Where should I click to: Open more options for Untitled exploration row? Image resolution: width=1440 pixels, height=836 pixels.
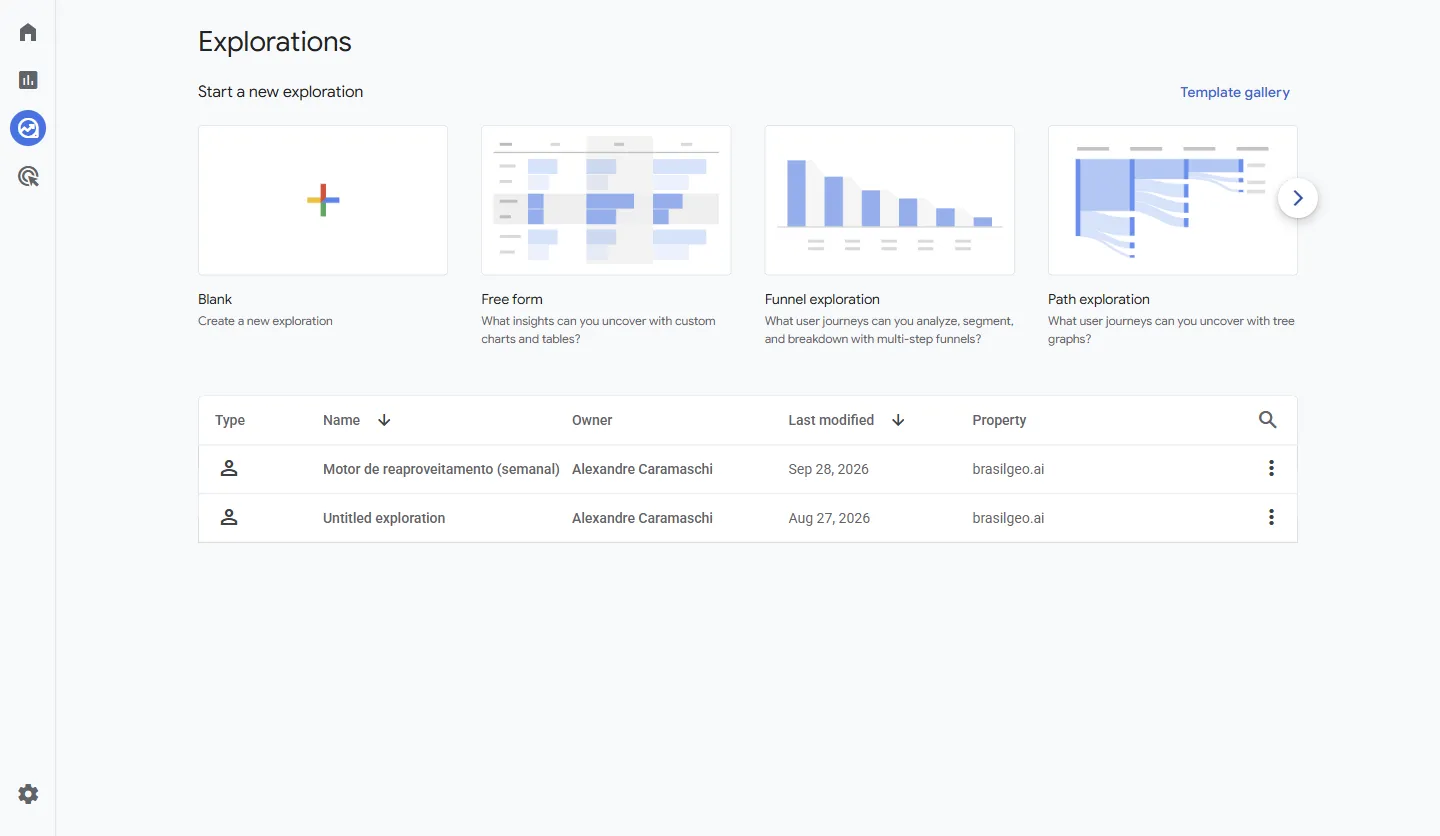pyautogui.click(x=1271, y=517)
